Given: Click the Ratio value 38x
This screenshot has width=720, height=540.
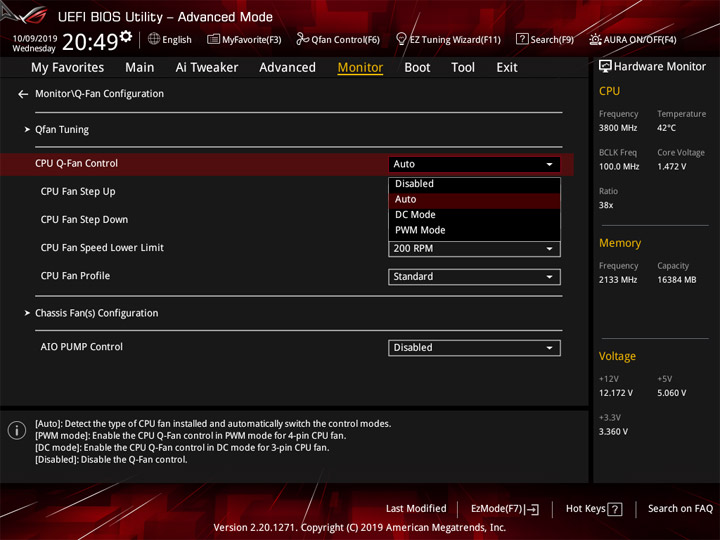Looking at the screenshot, I should coord(606,205).
